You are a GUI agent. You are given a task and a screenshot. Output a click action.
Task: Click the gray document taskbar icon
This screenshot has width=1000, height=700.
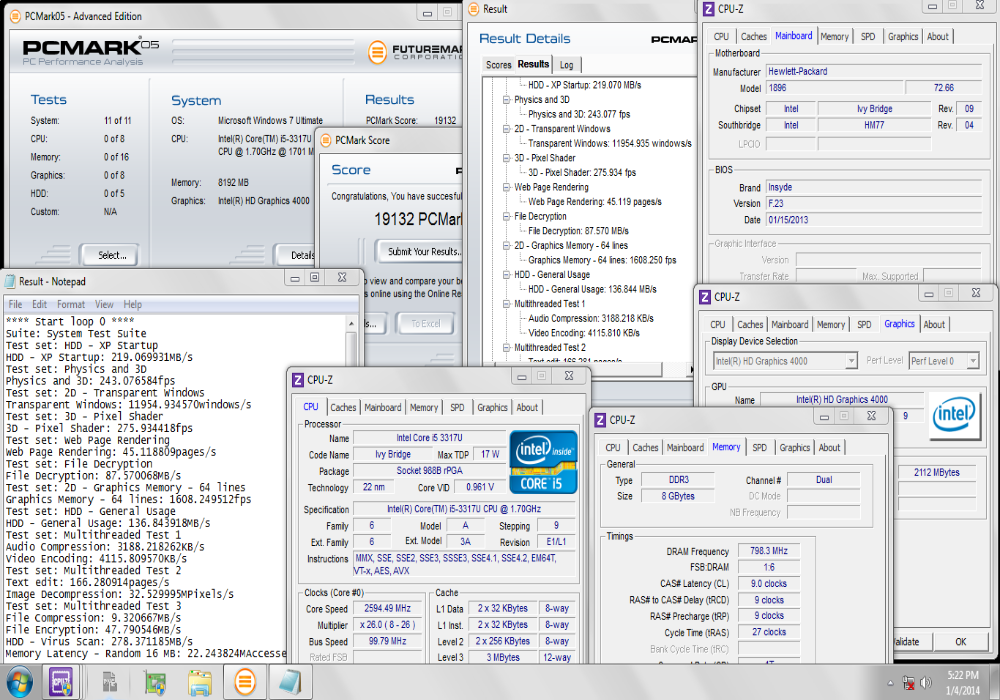point(110,682)
